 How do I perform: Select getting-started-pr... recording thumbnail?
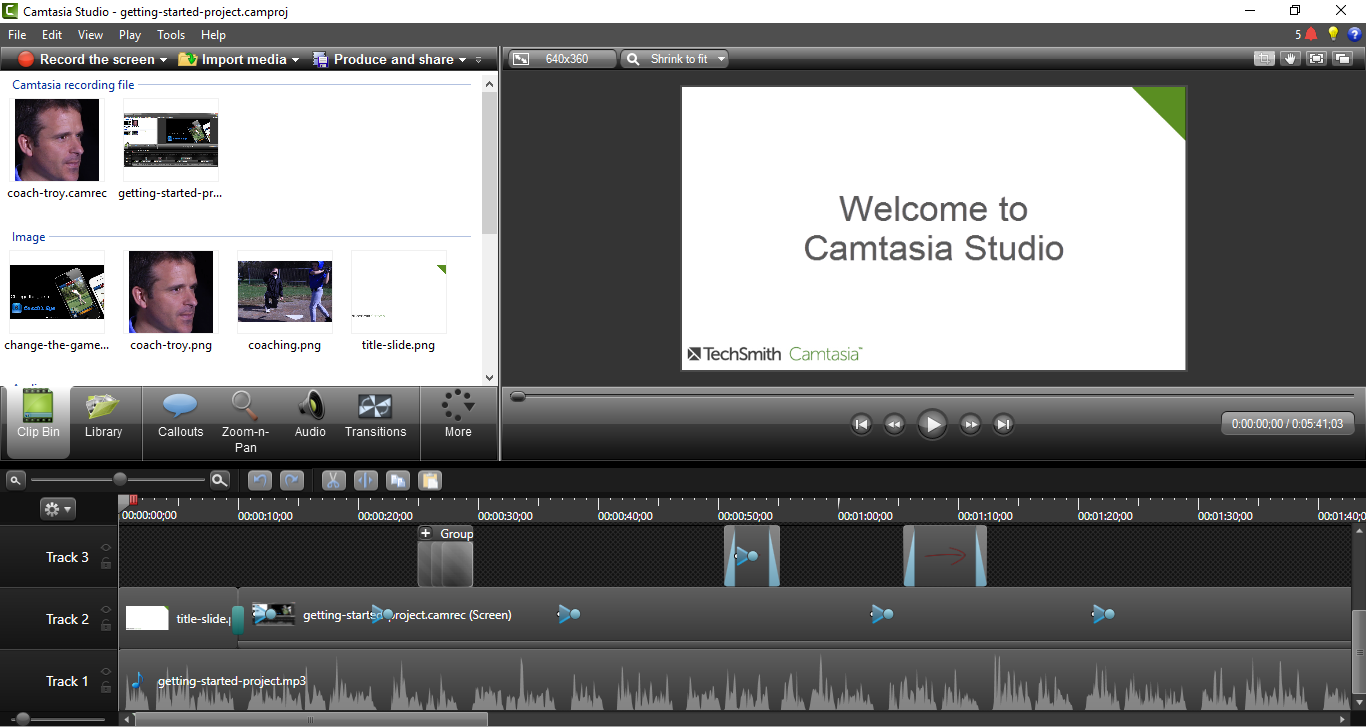(170, 140)
